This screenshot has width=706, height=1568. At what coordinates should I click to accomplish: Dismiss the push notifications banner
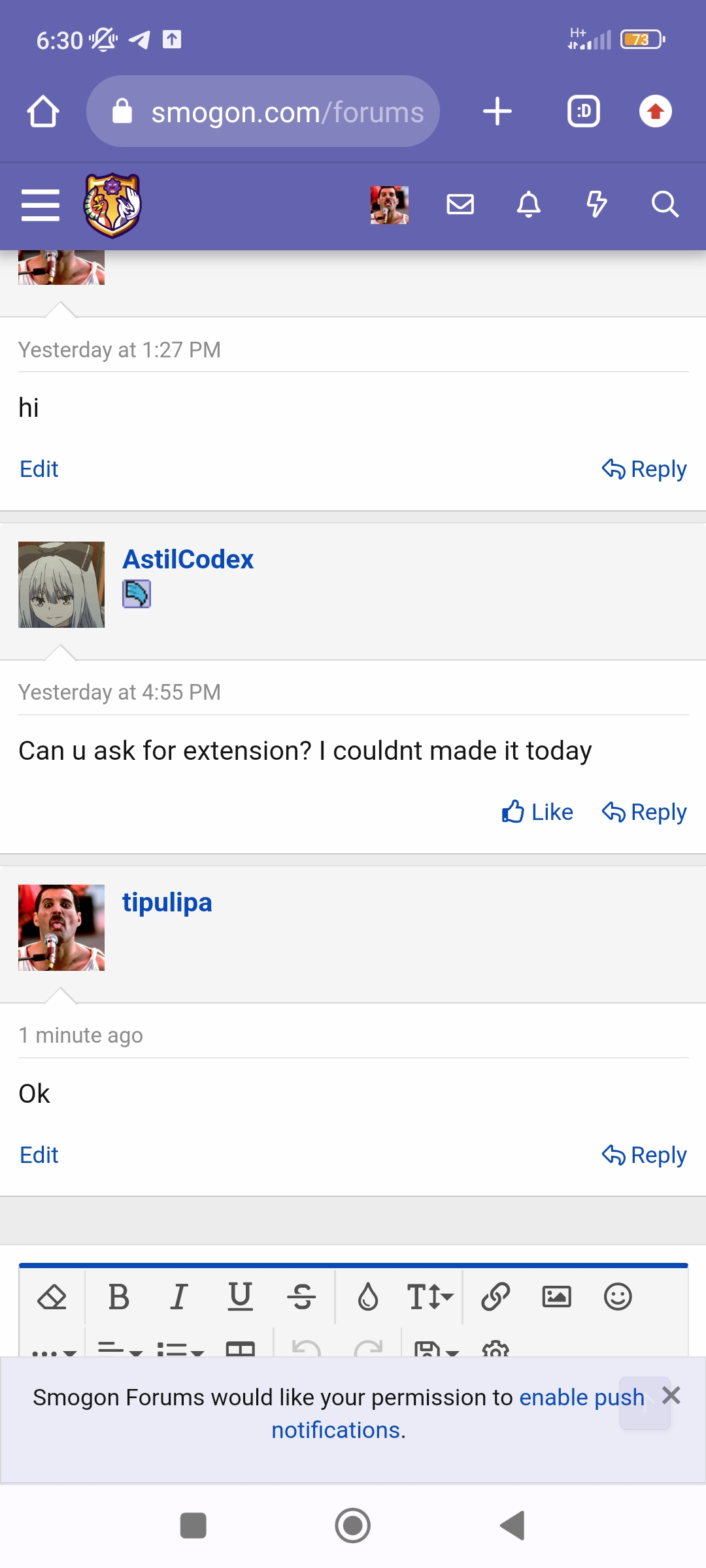point(671,1396)
